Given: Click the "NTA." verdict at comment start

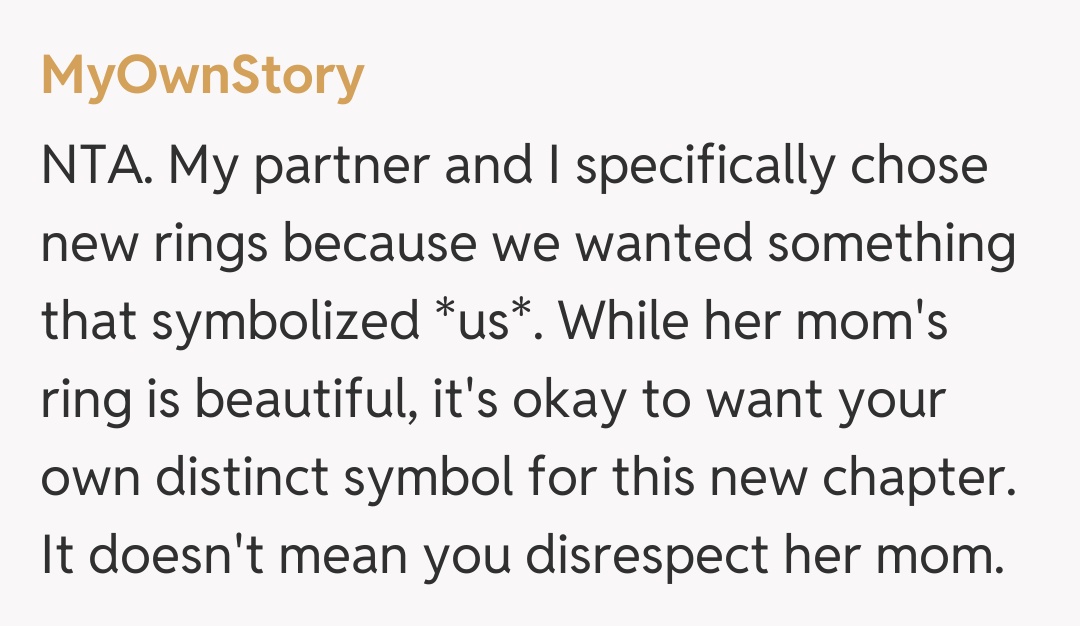Looking at the screenshot, I should 95,166.
